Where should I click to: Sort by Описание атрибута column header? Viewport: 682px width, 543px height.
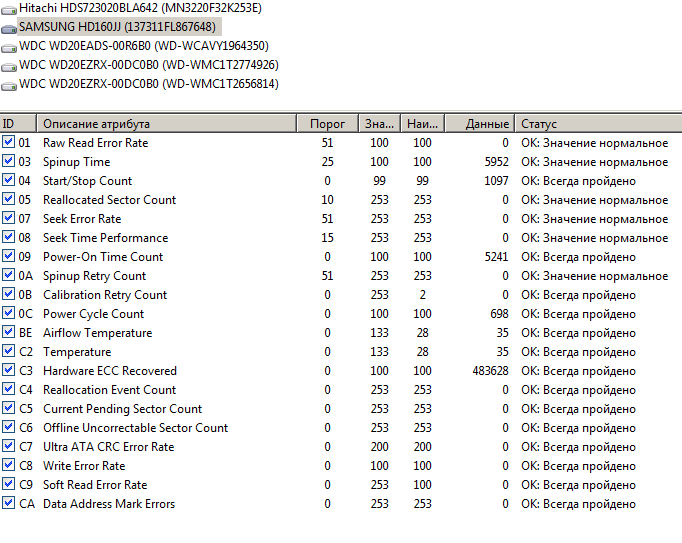tap(167, 124)
